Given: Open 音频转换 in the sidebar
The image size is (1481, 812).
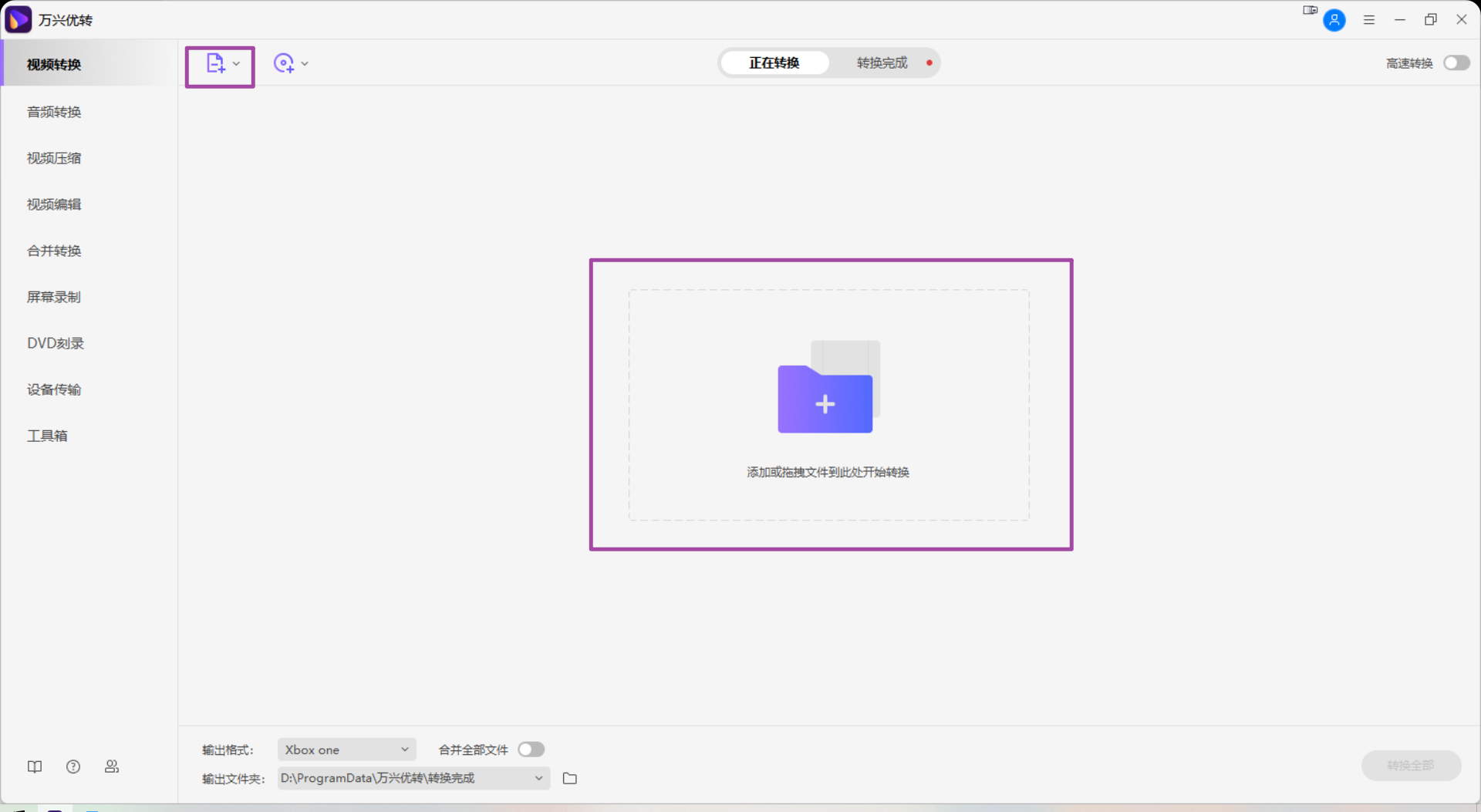Looking at the screenshot, I should click(x=54, y=112).
